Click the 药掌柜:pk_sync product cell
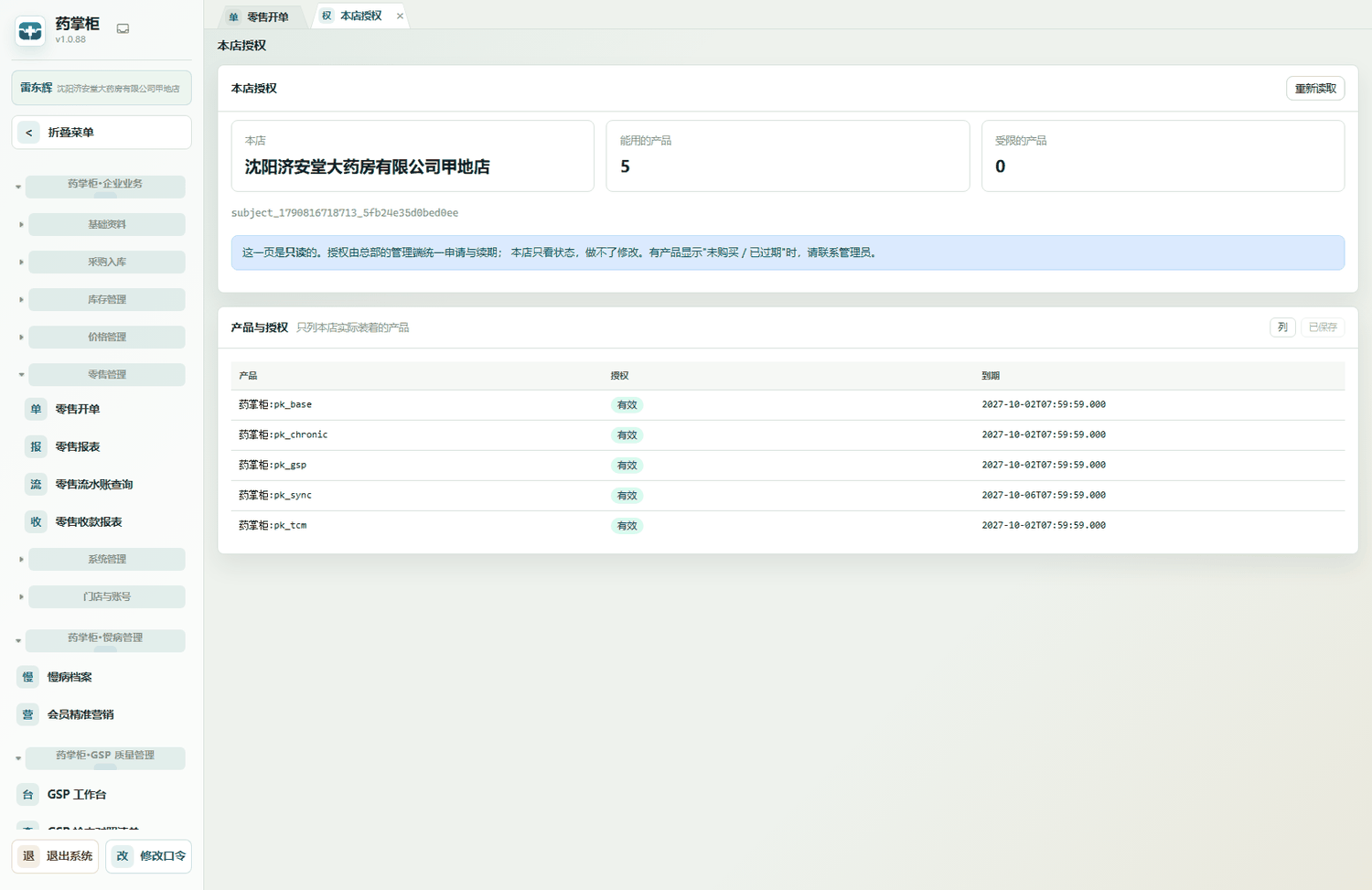Viewport: 1372px width, 890px height. click(275, 496)
